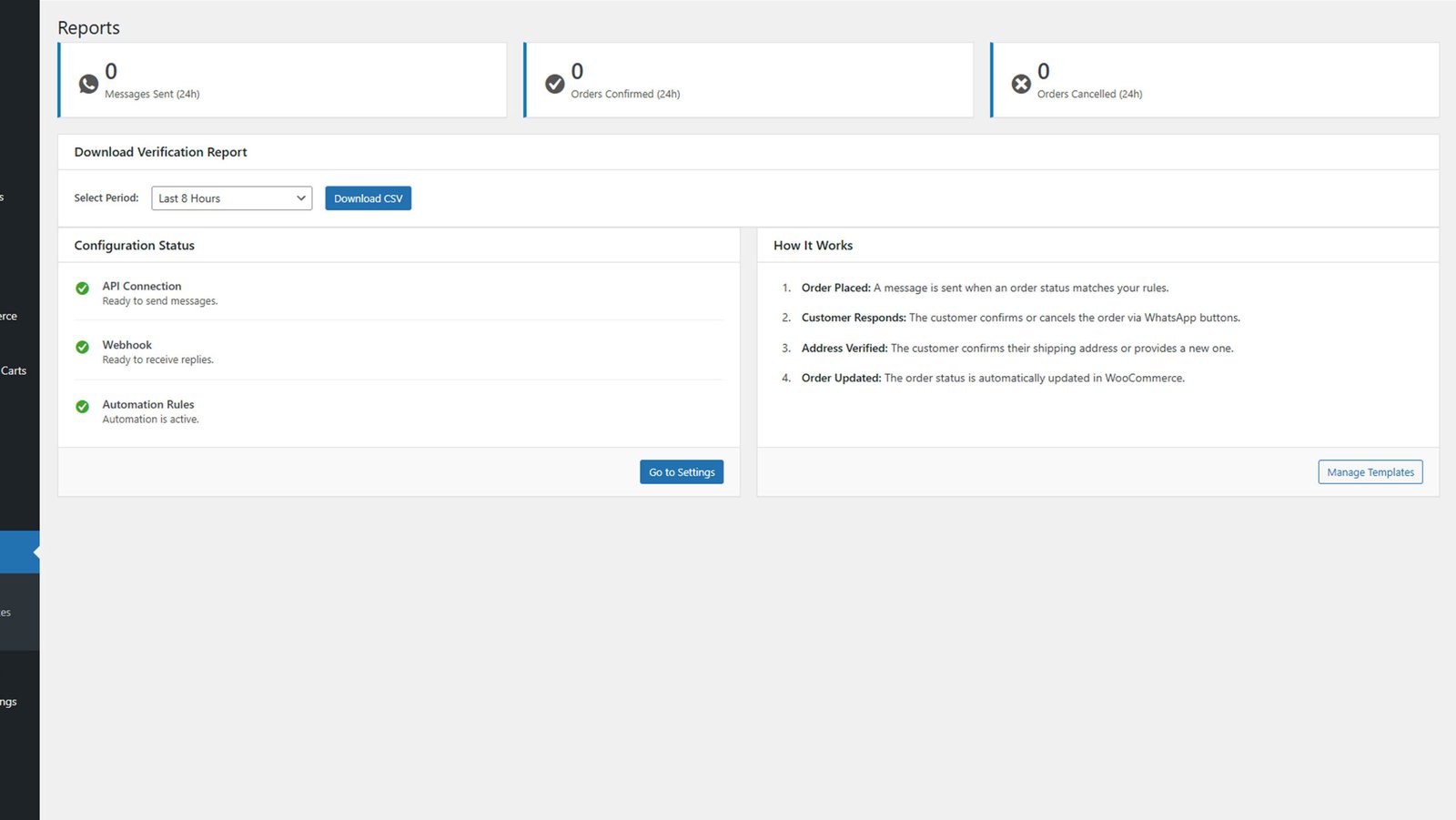Click the Orders Cancelled X icon
Screen dimensions: 1456x820
point(1021,84)
